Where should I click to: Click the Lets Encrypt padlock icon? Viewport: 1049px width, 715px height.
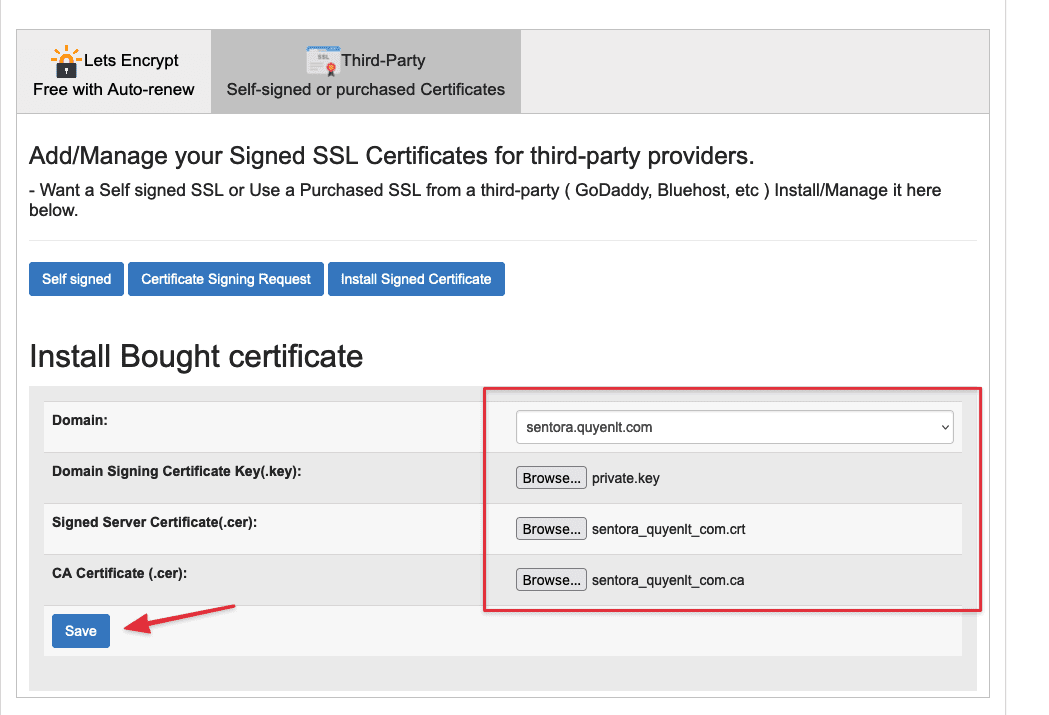pyautogui.click(x=66, y=60)
